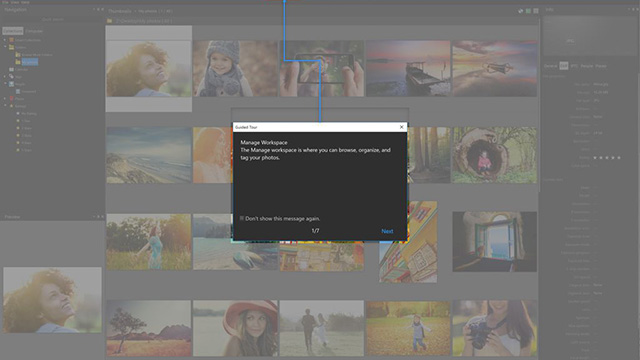
Task: Expand the Smart Collections tree node
Action: (5, 40)
